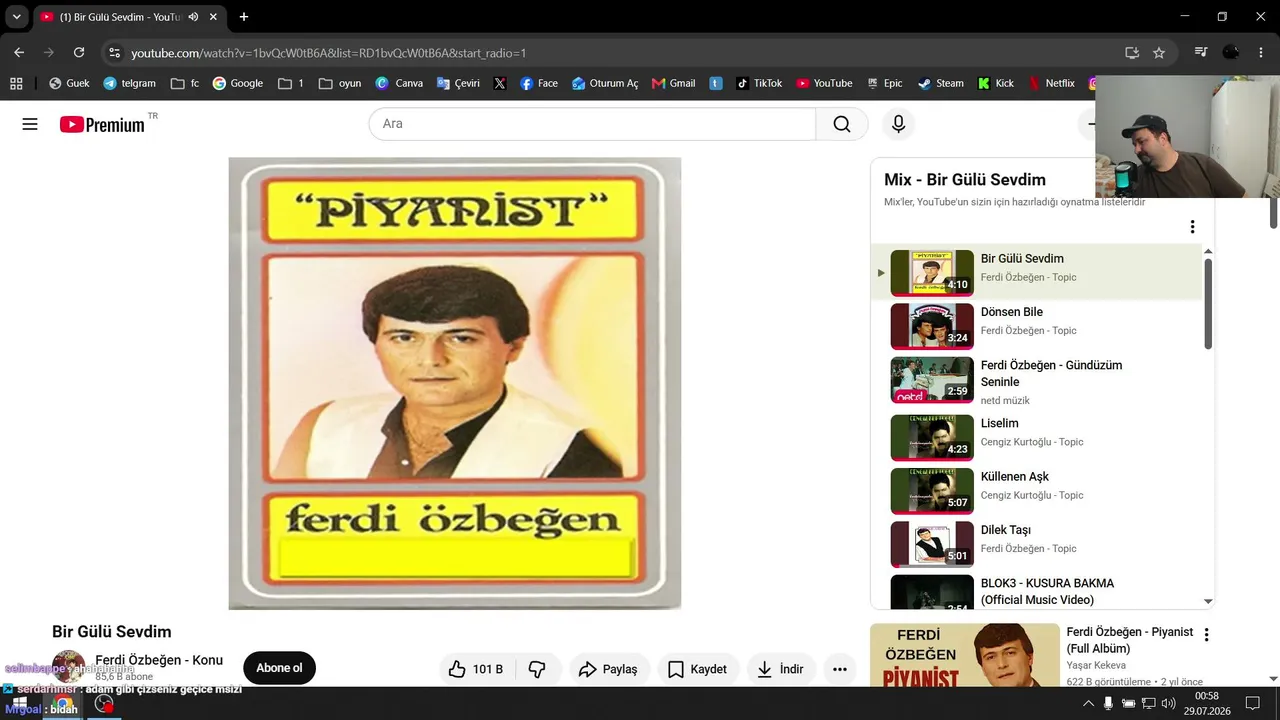The image size is (1280, 720).
Task: Open the Netflix bookmark
Action: [x=1051, y=83]
